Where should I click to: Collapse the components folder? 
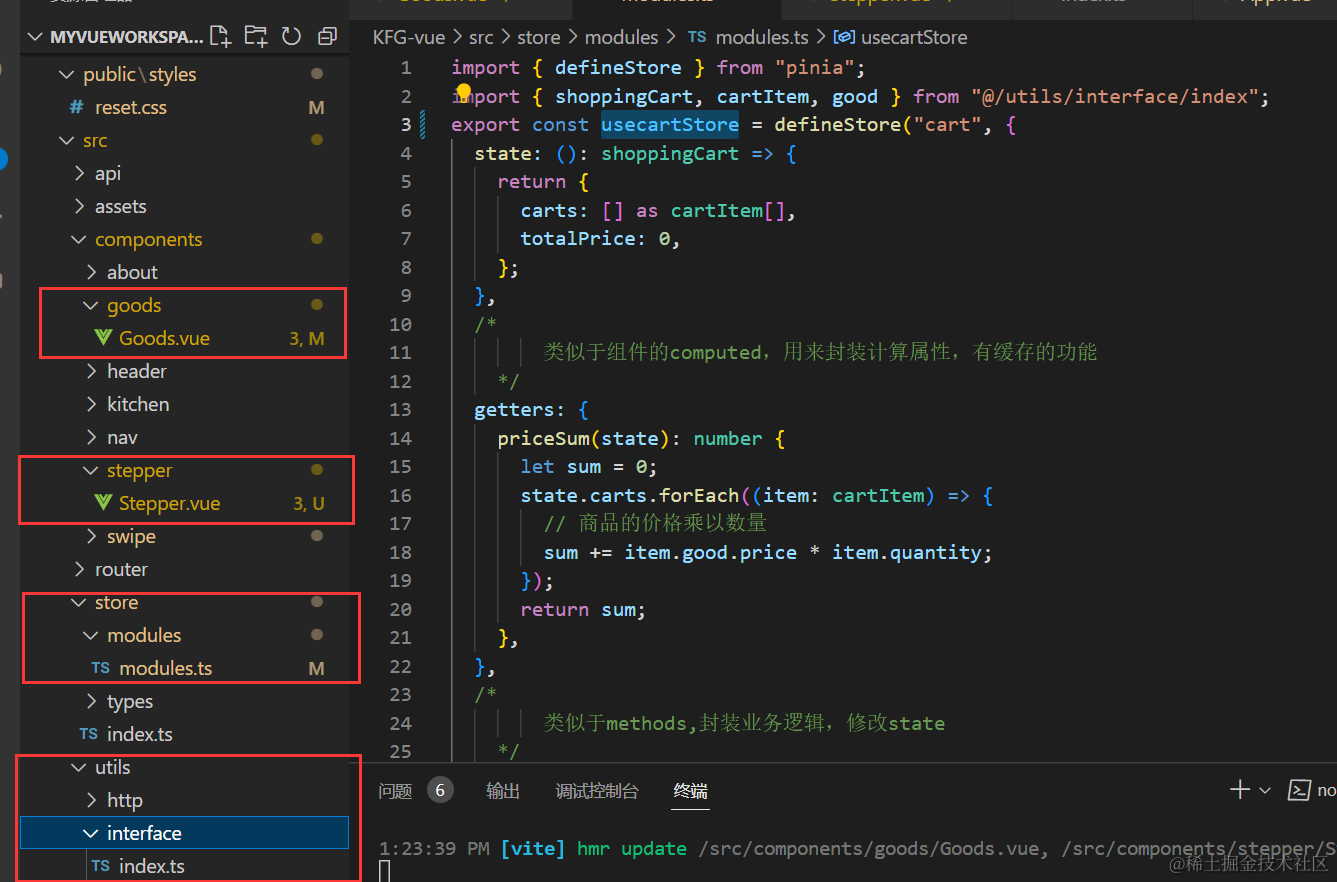pos(148,239)
